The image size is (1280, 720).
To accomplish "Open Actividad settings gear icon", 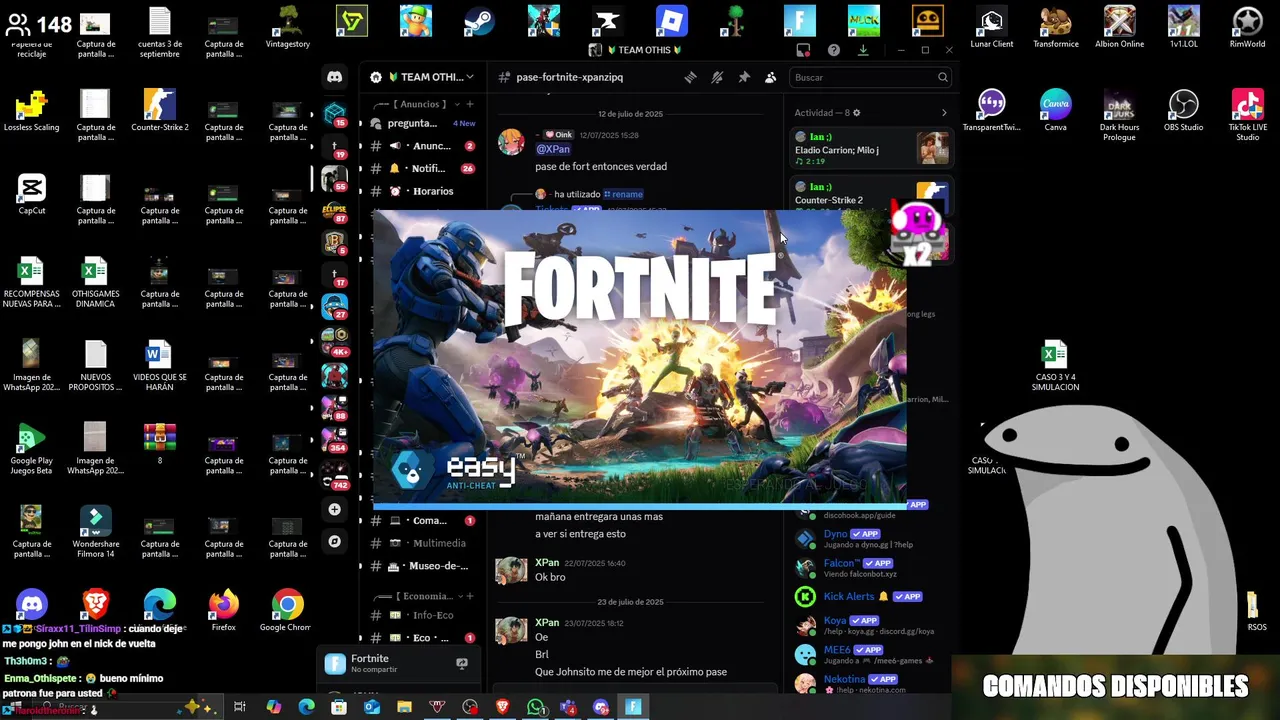I will tap(856, 113).
